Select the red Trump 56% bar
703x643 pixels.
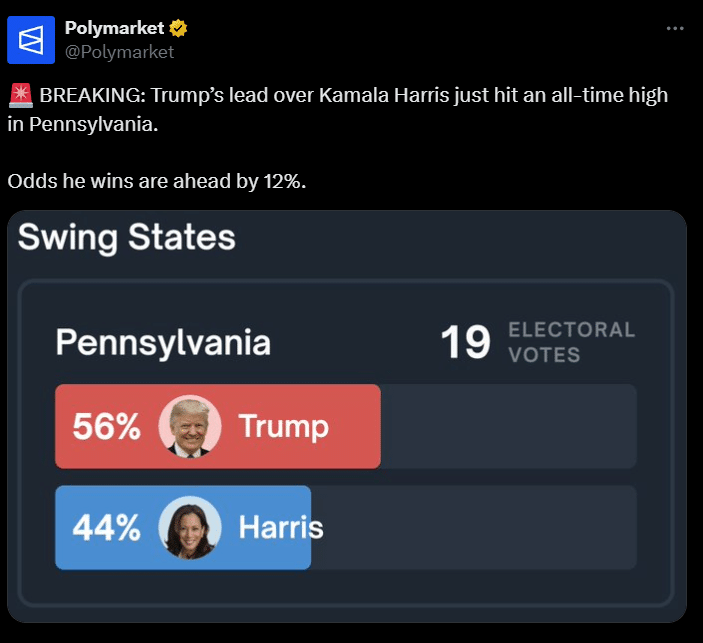point(218,426)
